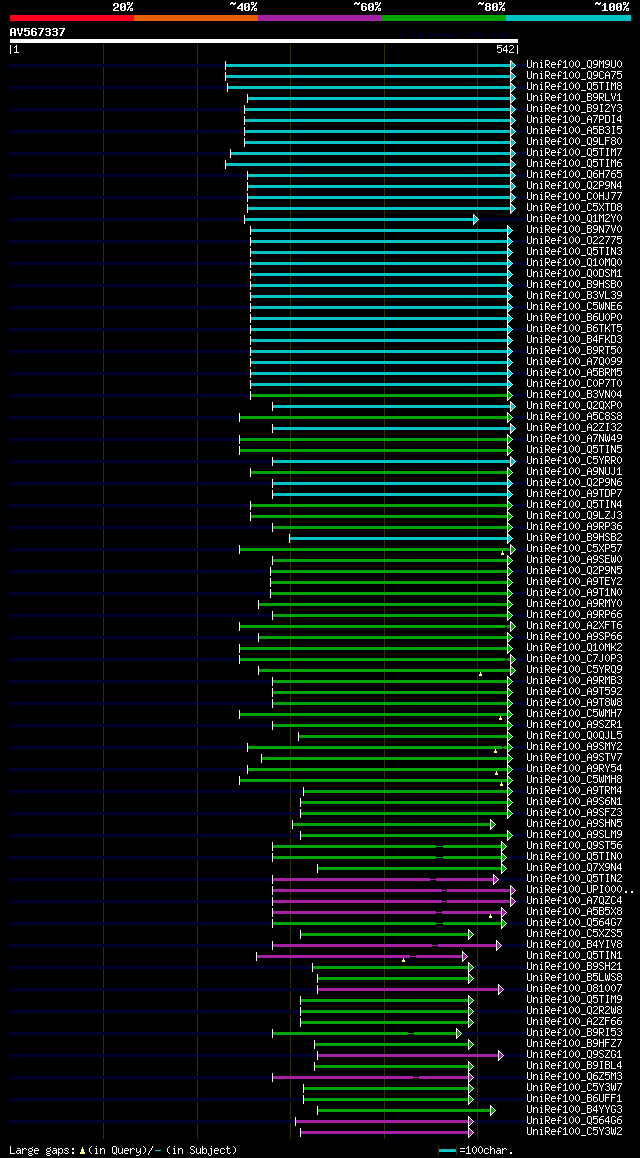Viewport: 640px width, 1158px height.
Task: Click the cyan 100char scale bar in the legend
Action: click(447, 1151)
